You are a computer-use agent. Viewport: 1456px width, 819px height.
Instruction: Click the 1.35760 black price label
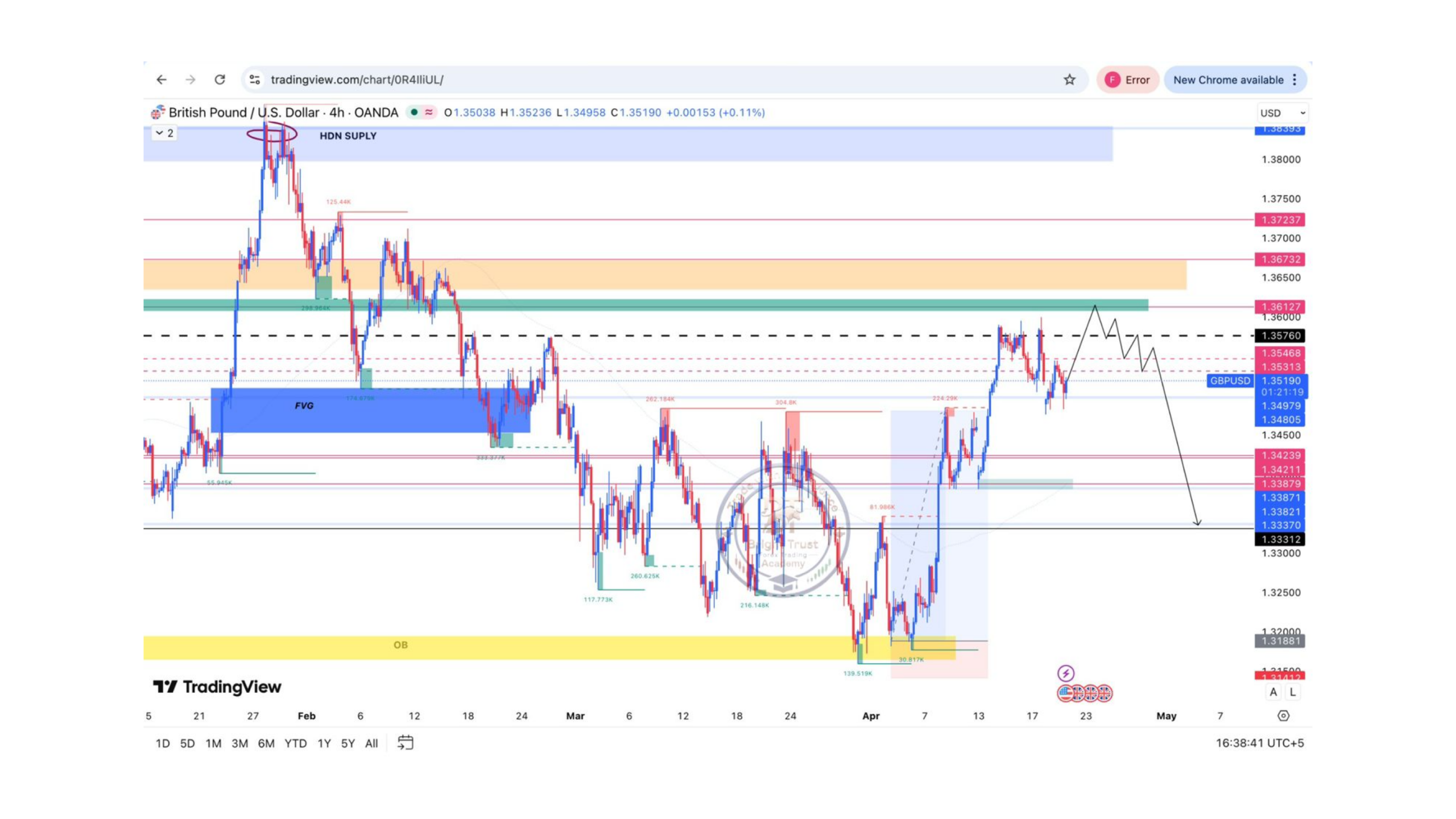pyautogui.click(x=1280, y=336)
